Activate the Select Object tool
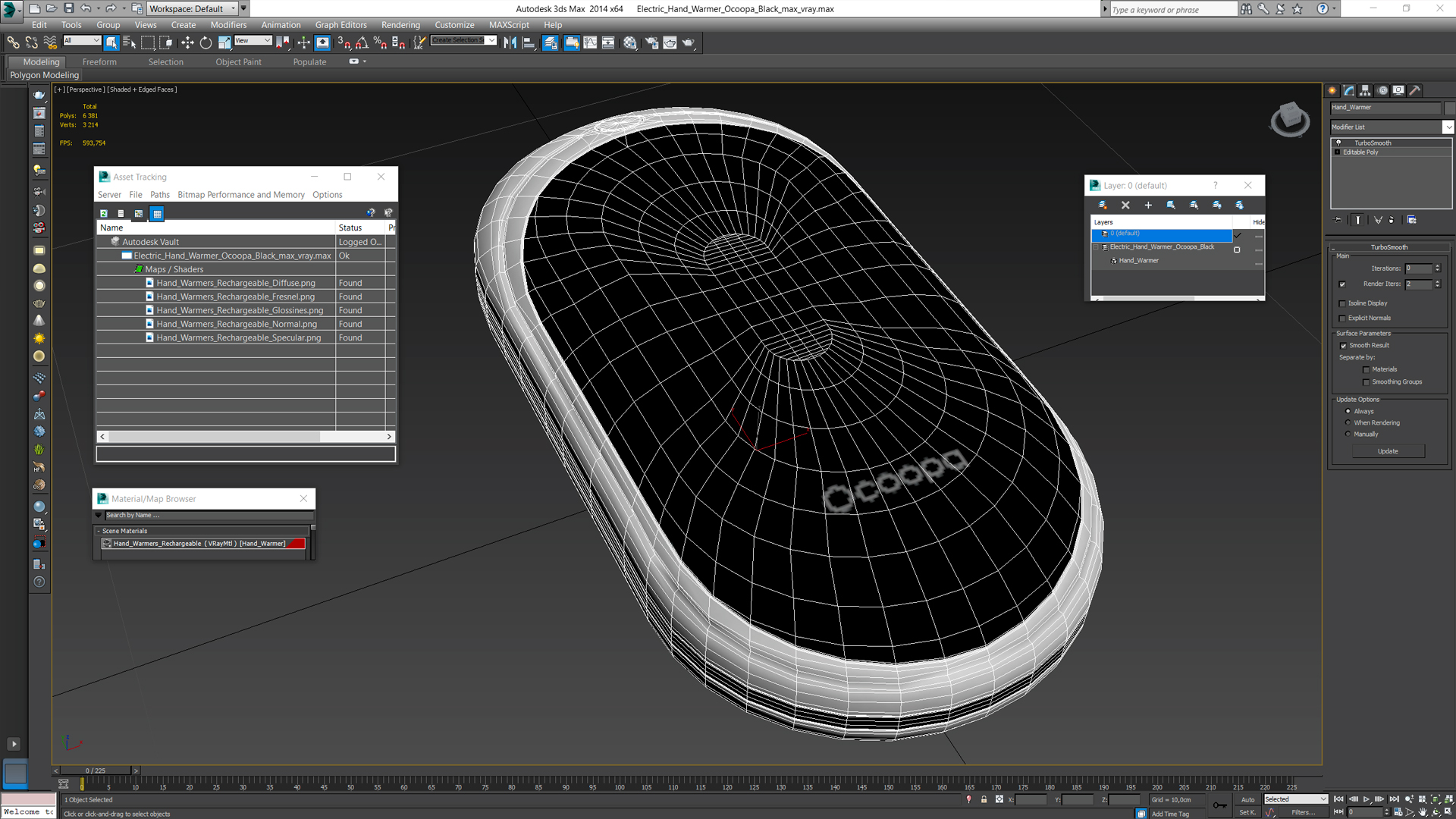The height and width of the screenshot is (819, 1456). click(x=111, y=42)
